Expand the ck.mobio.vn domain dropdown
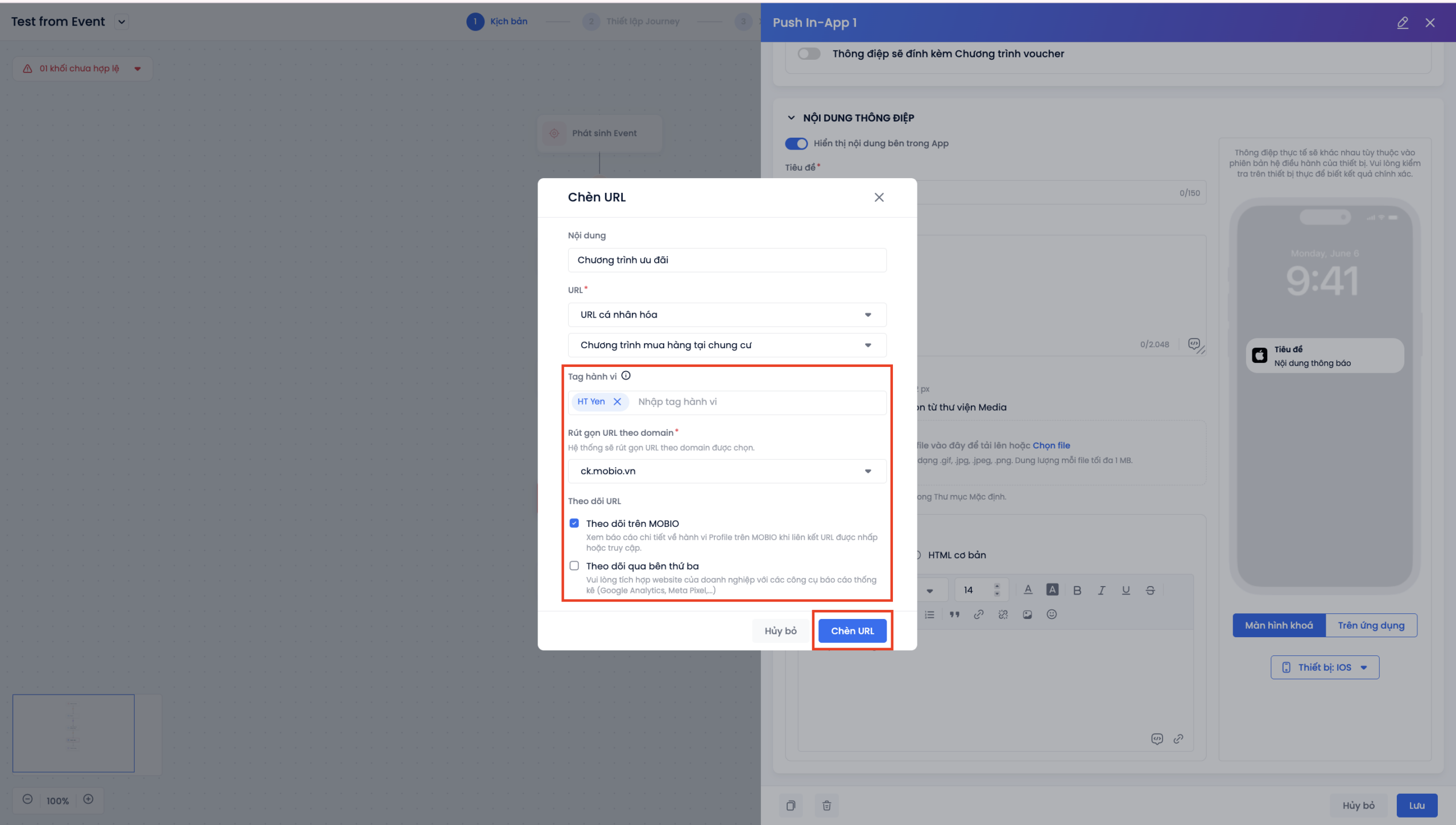This screenshot has width=1456, height=825. [x=726, y=471]
